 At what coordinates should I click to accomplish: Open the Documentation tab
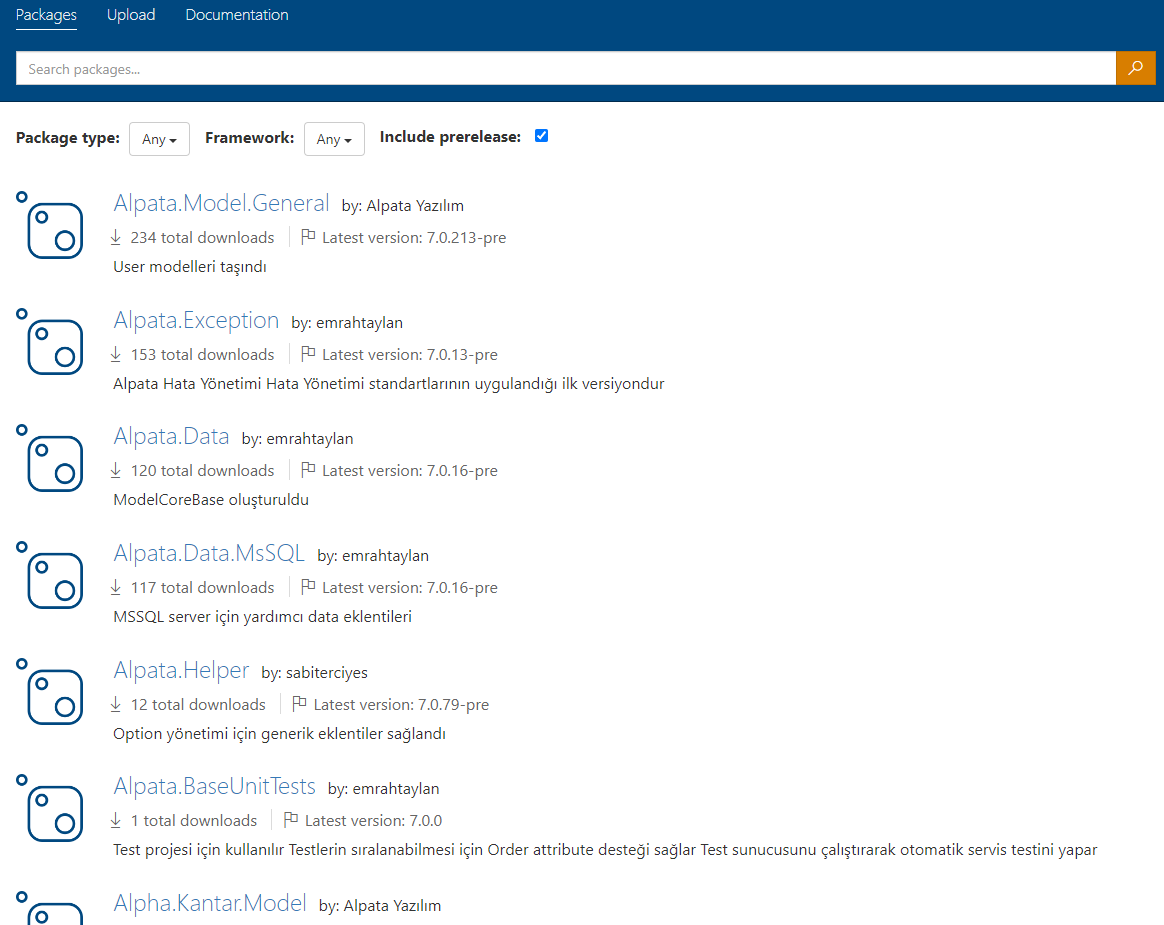pos(237,15)
